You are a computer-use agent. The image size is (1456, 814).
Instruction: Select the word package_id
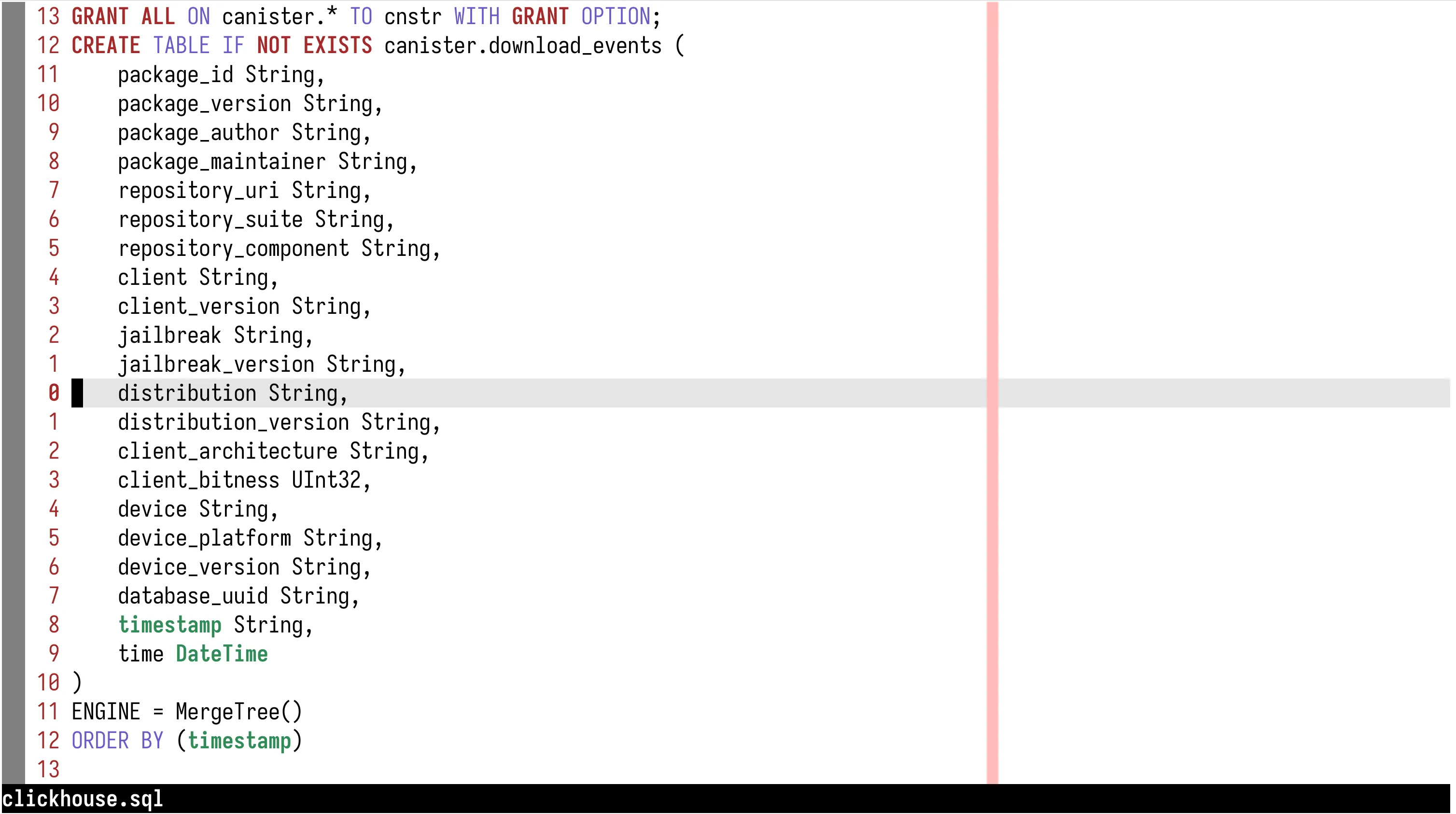(175, 75)
